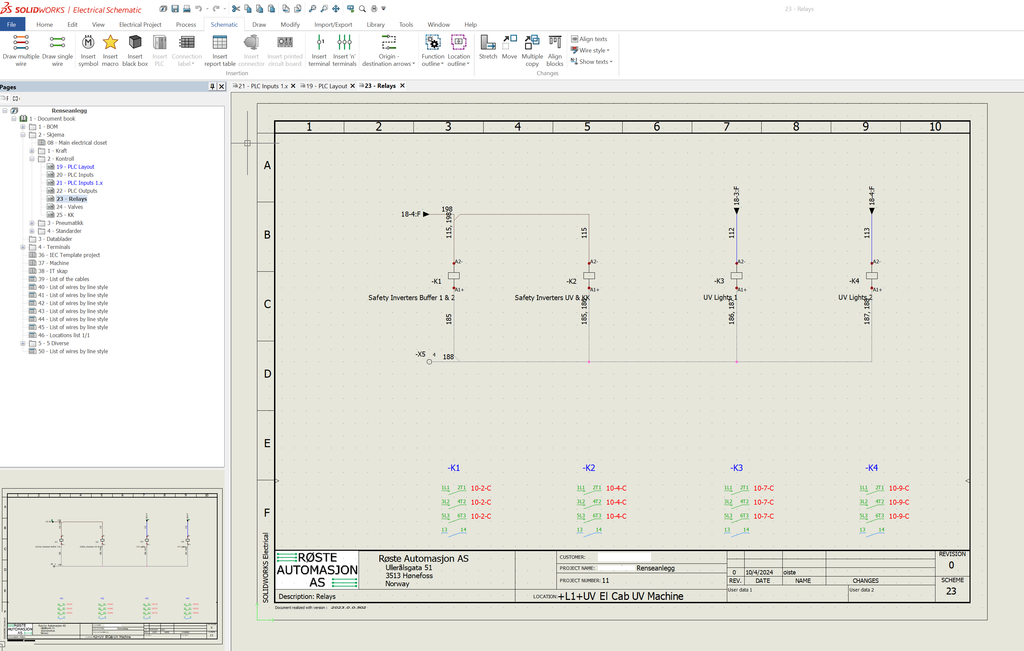Select the Move tool
This screenshot has width=1024, height=651.
(x=509, y=47)
